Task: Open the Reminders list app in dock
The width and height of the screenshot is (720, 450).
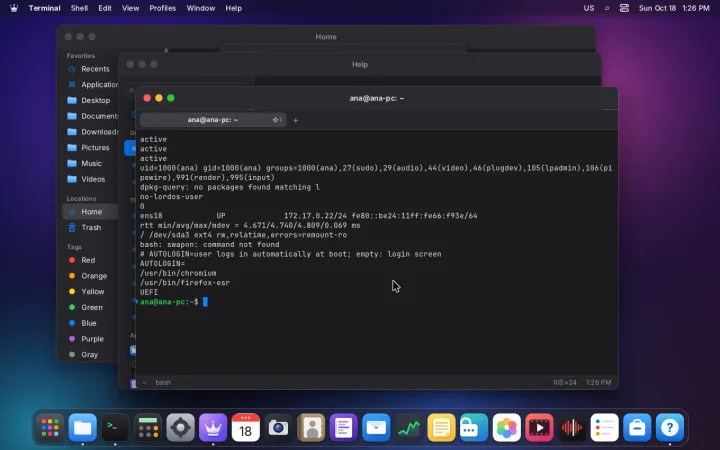Action: pyautogui.click(x=604, y=428)
